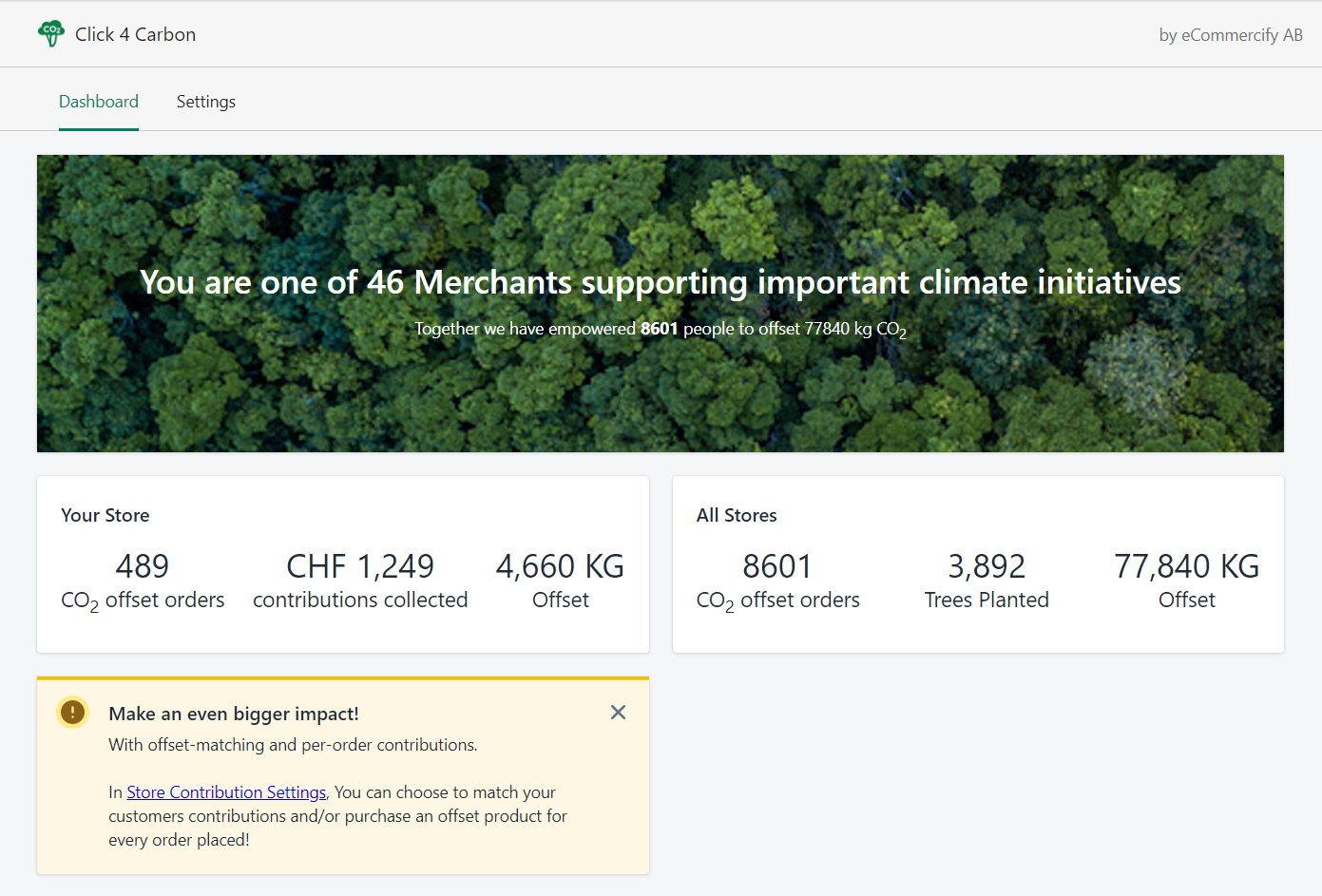Click the offset-matching and per-order contributions text
Viewport: 1322px width, 896px height.
coord(293,745)
